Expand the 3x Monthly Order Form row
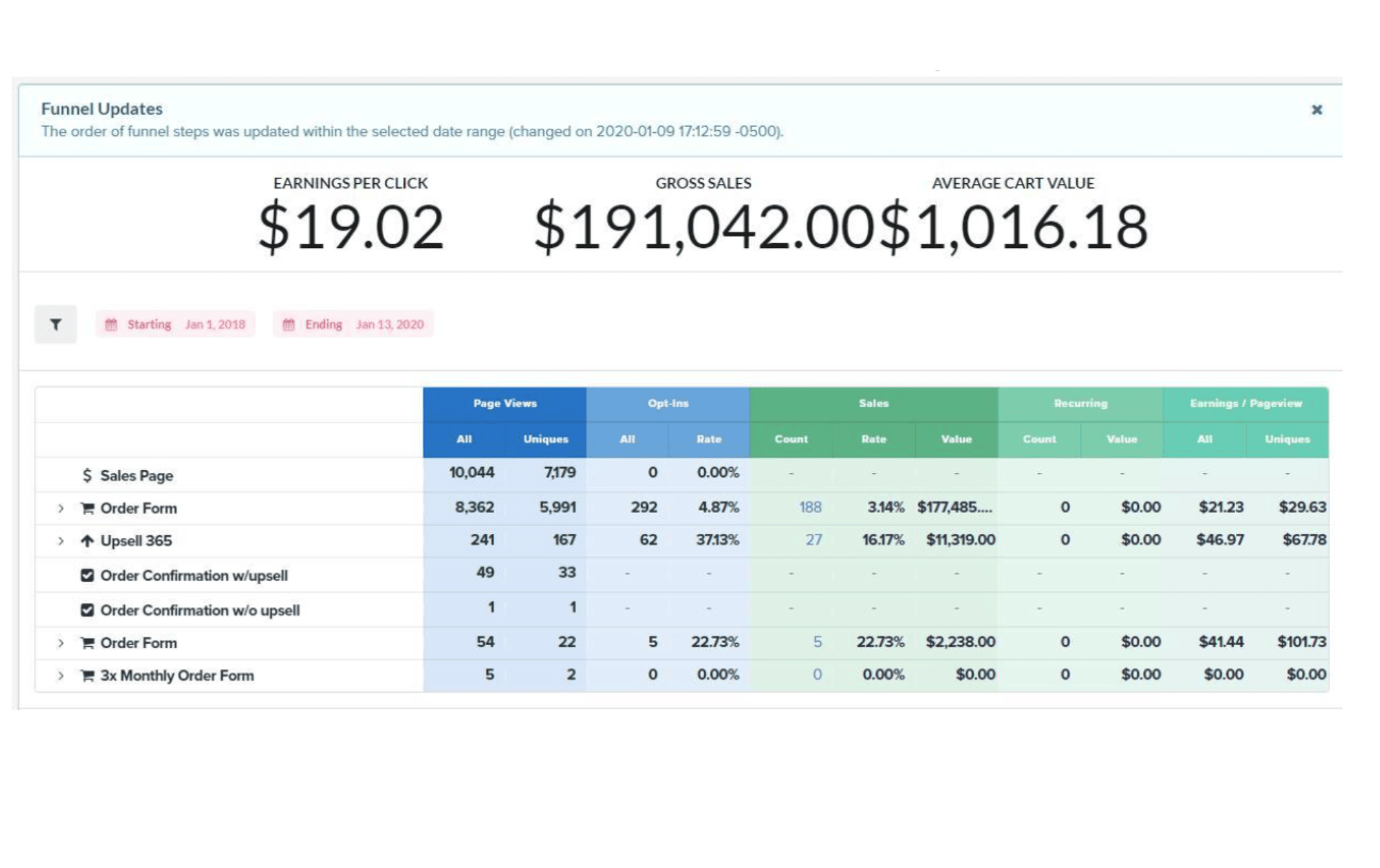Image resolution: width=1380 pixels, height=868 pixels. tap(61, 676)
